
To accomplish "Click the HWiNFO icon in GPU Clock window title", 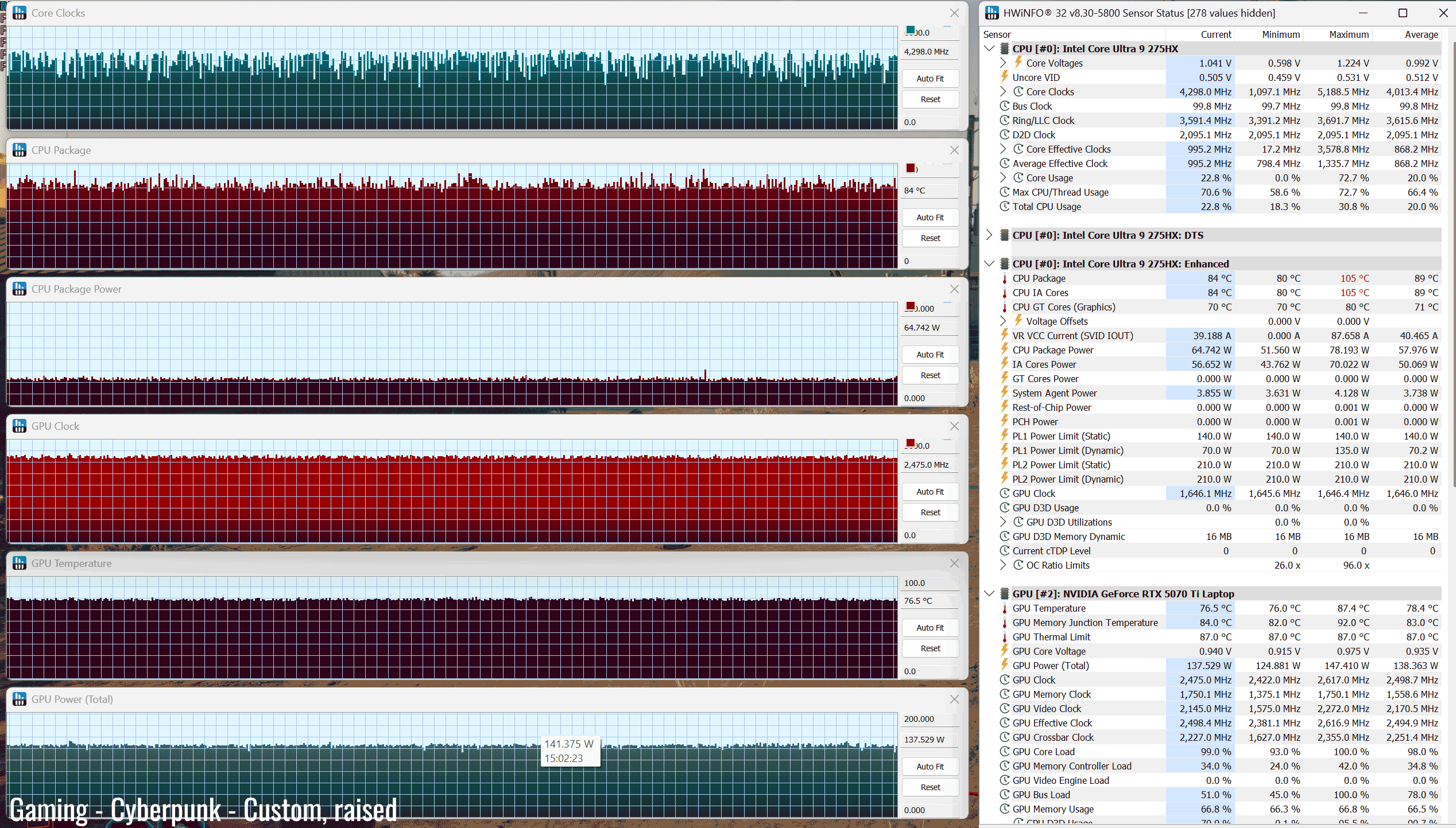I will coord(20,426).
